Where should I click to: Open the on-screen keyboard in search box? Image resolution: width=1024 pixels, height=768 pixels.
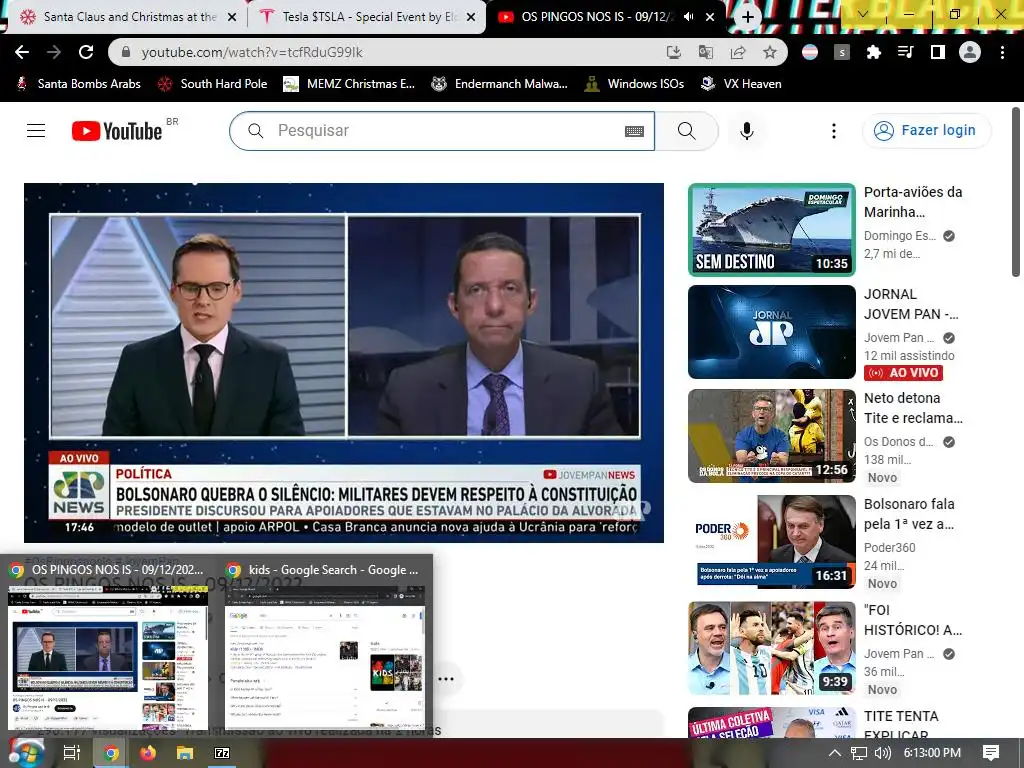coord(634,131)
